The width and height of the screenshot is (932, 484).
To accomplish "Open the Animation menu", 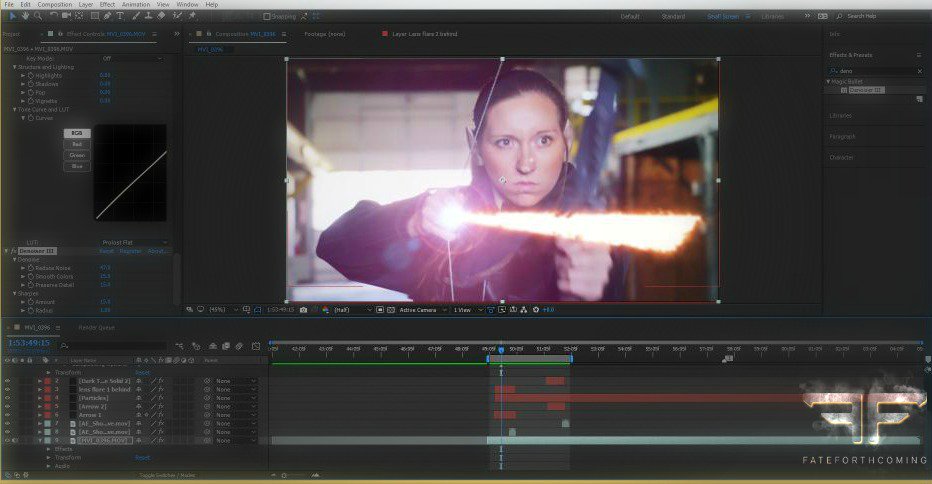I will [136, 4].
